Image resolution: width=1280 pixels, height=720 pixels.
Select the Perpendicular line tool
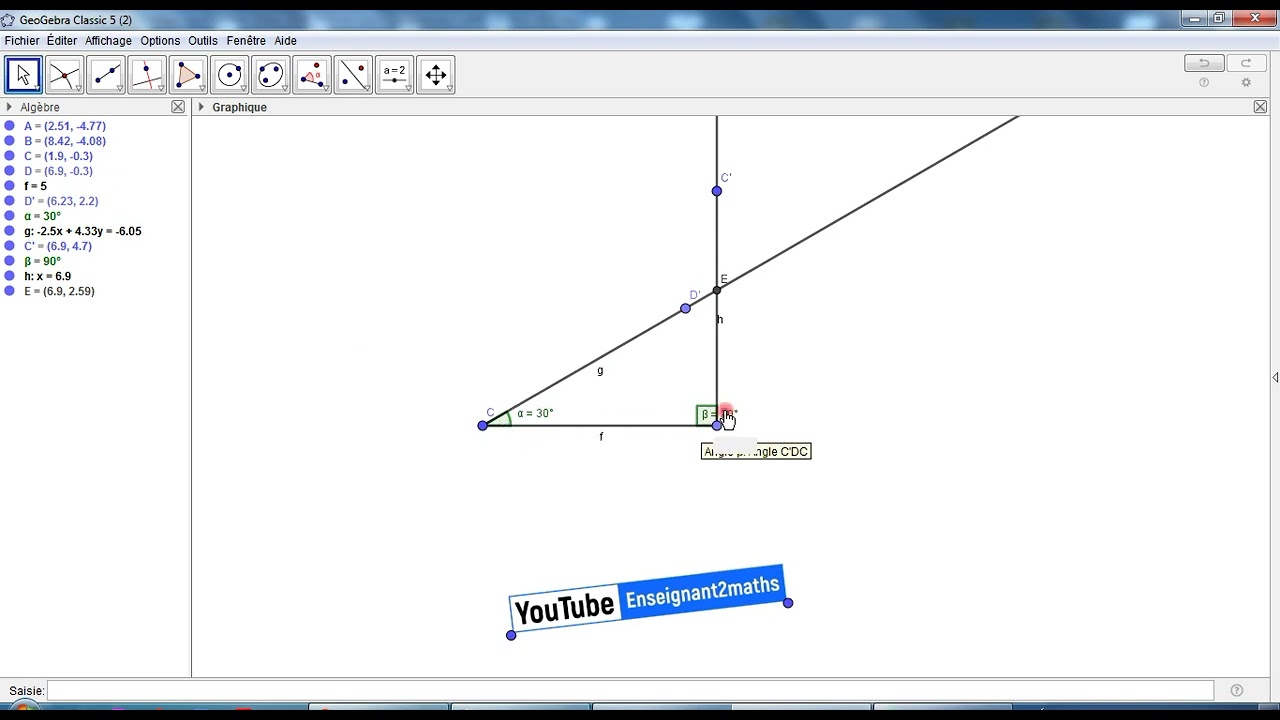[147, 75]
